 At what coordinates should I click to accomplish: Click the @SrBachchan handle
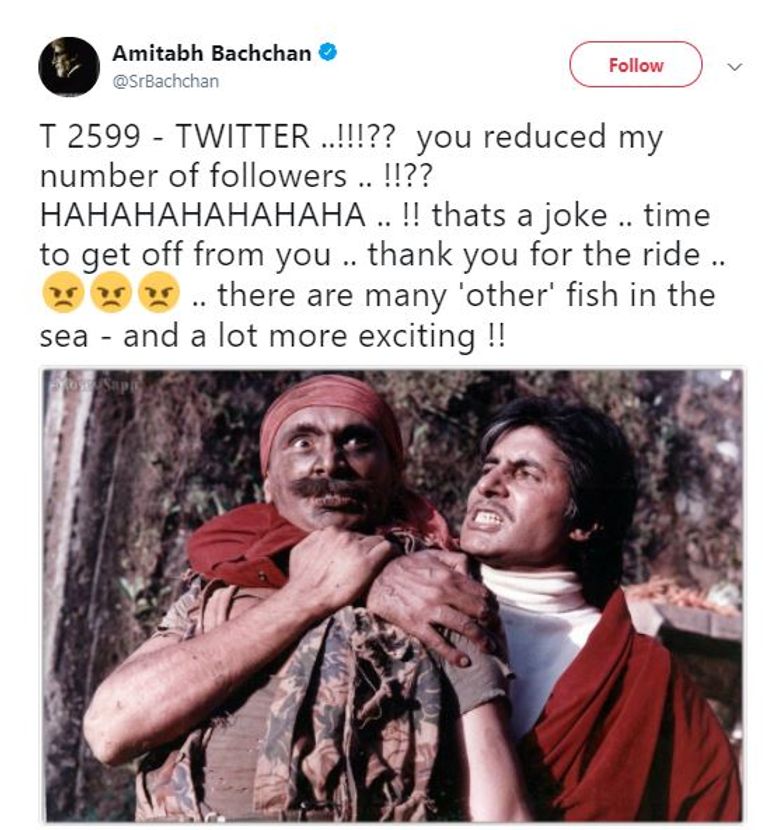(166, 81)
